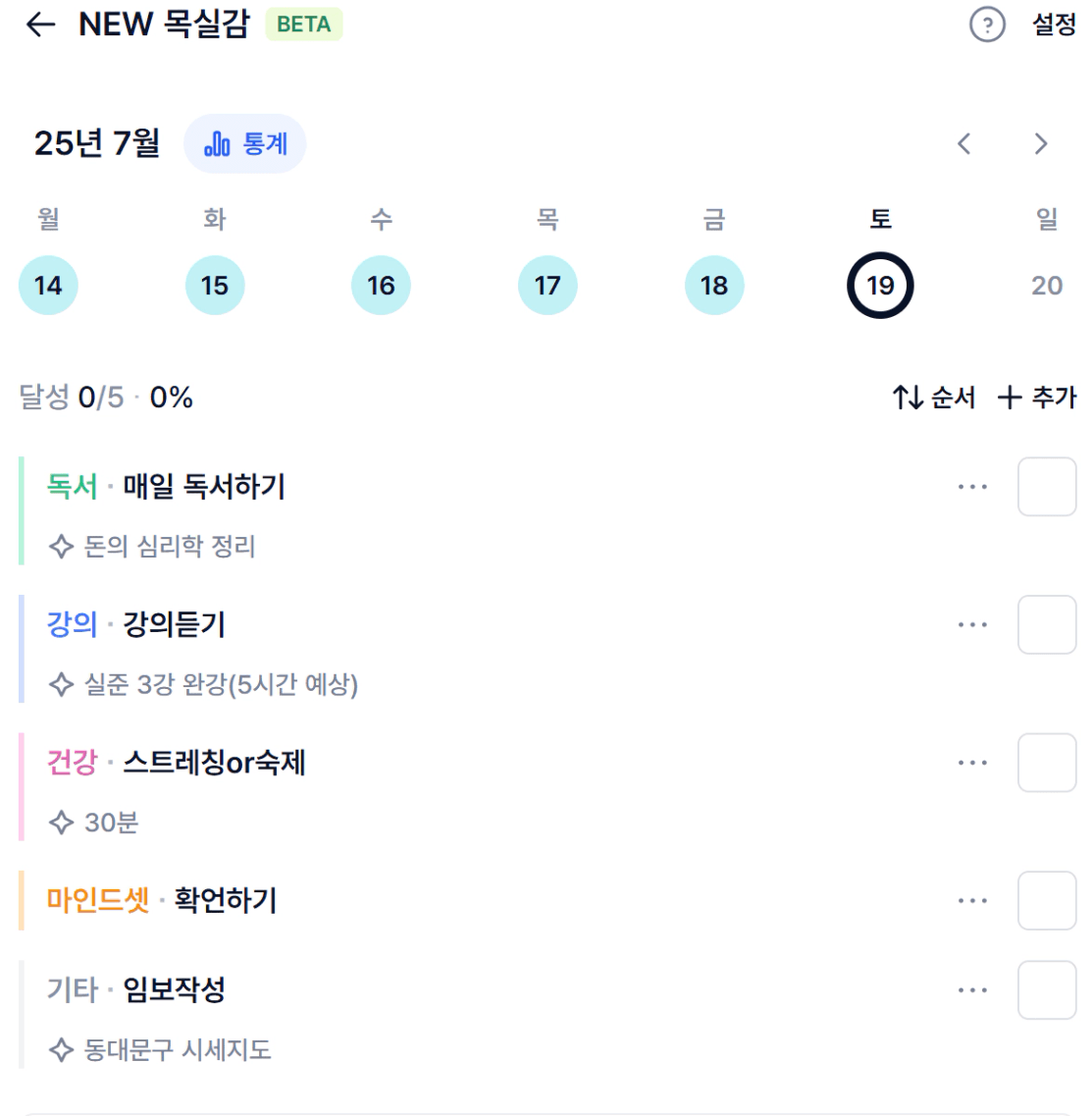Open 설정 settings
This screenshot has height=1116, width=1092.
1054,25
